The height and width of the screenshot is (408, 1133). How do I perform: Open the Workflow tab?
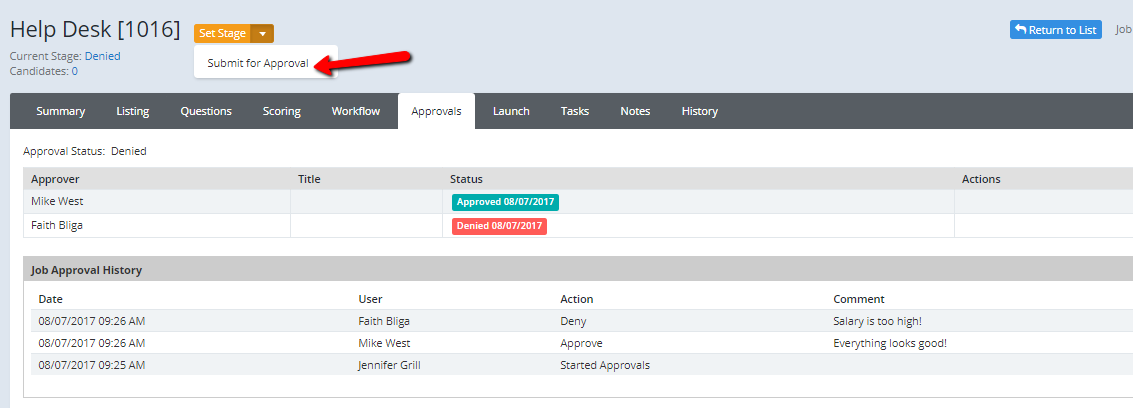[356, 111]
